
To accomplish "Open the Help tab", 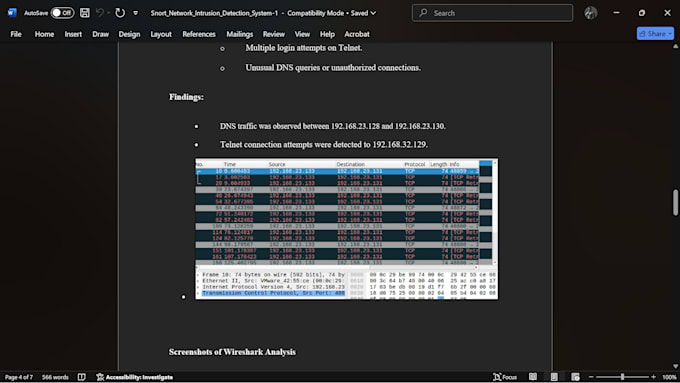I will pyautogui.click(x=327, y=34).
